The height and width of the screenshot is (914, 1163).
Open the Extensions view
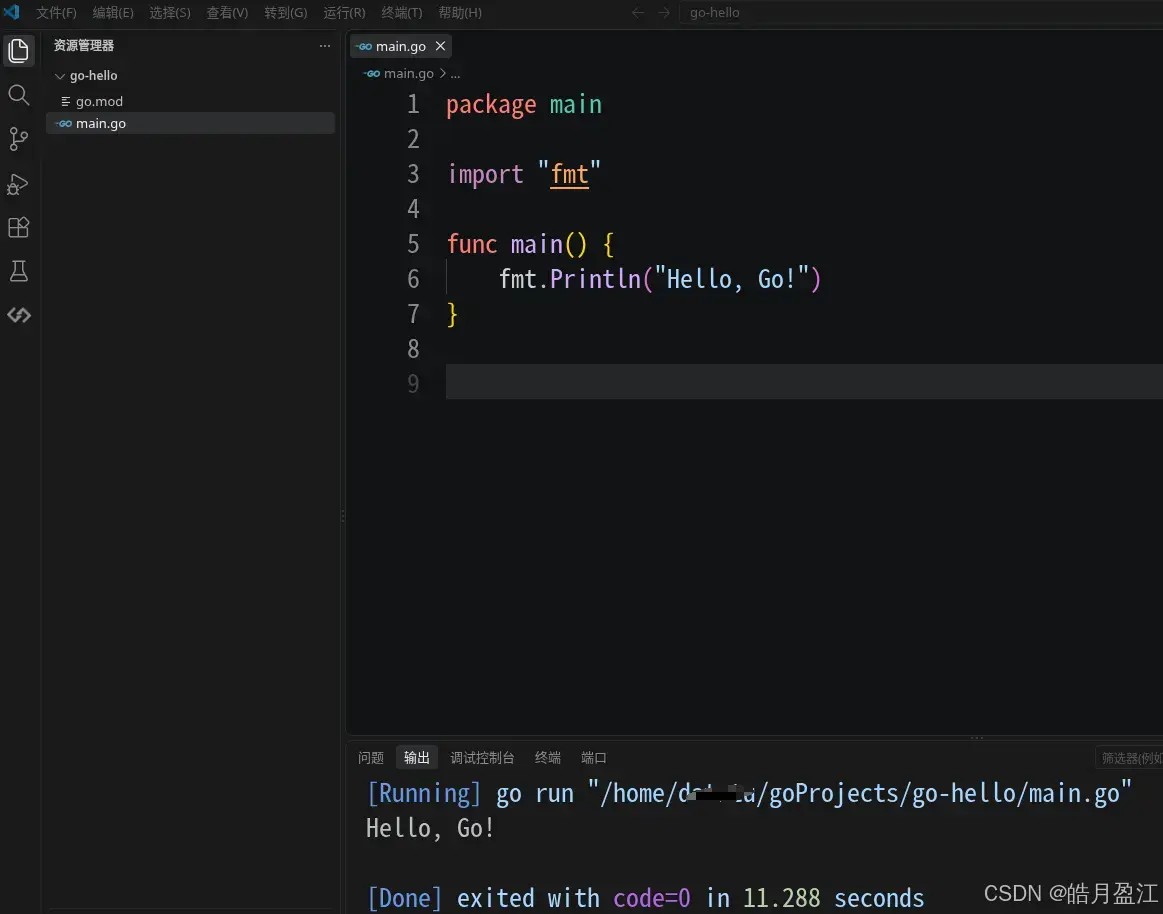pos(19,227)
